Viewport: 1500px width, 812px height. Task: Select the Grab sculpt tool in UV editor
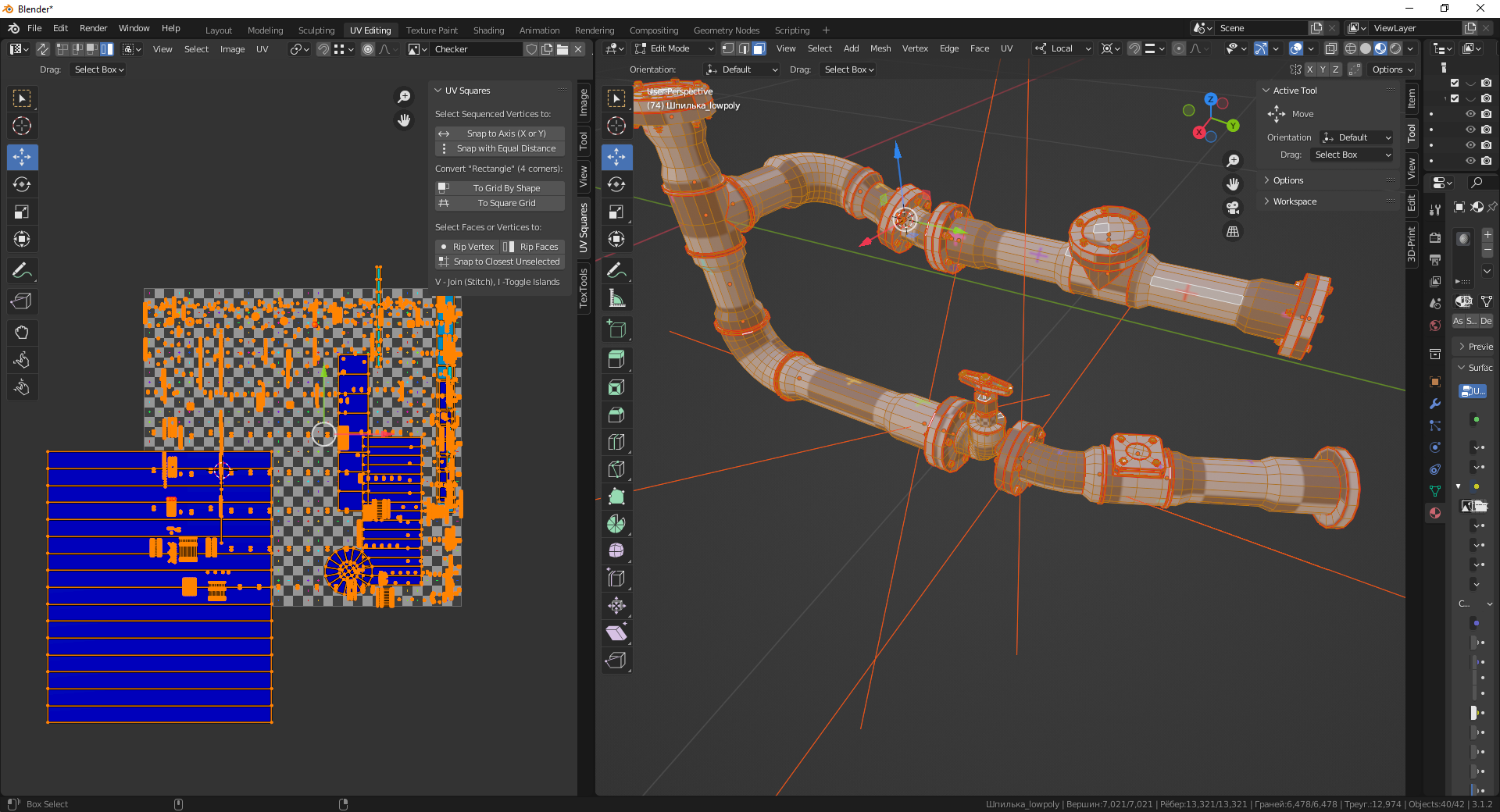pos(22,333)
